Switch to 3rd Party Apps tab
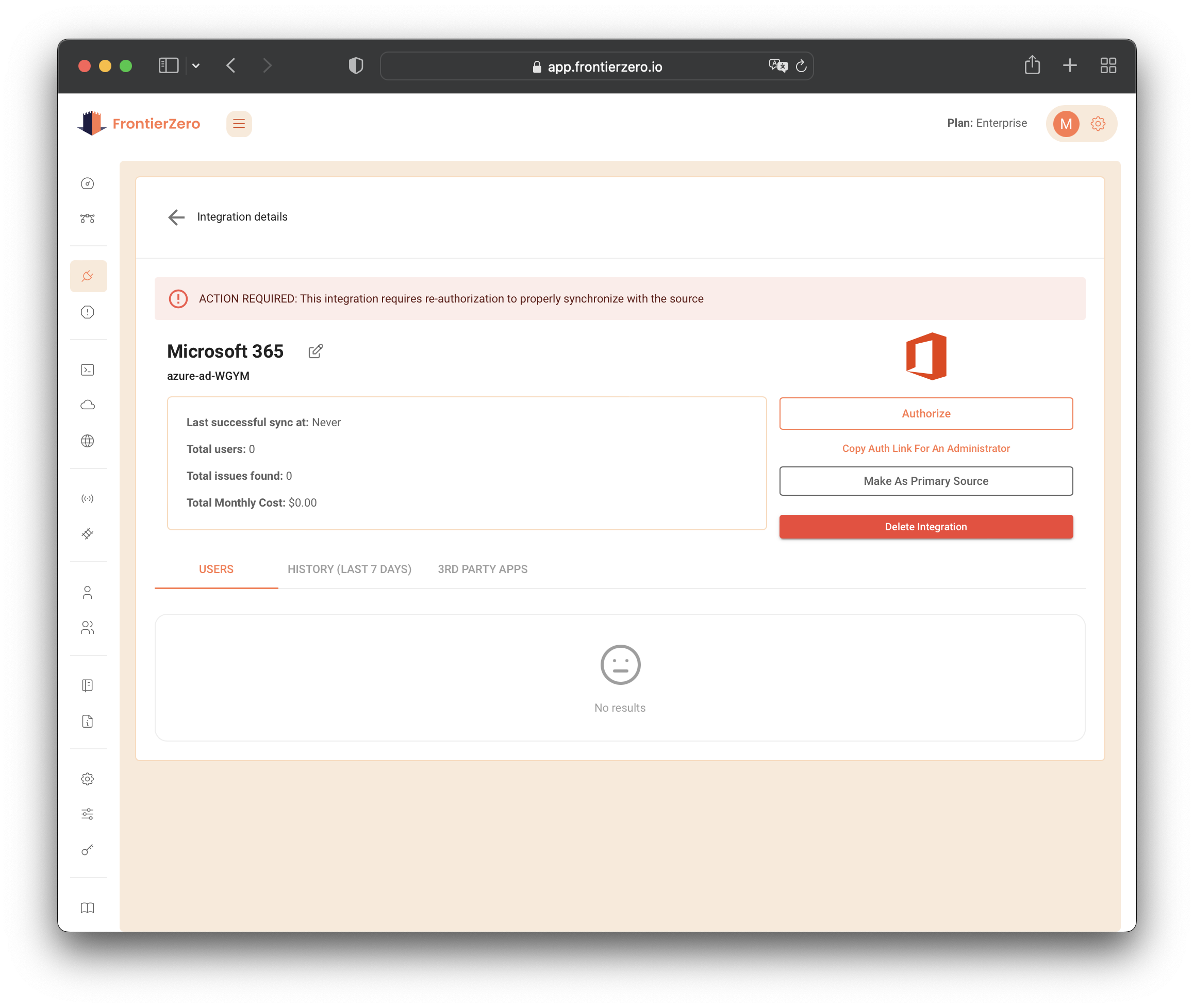The image size is (1194, 1008). coord(483,569)
